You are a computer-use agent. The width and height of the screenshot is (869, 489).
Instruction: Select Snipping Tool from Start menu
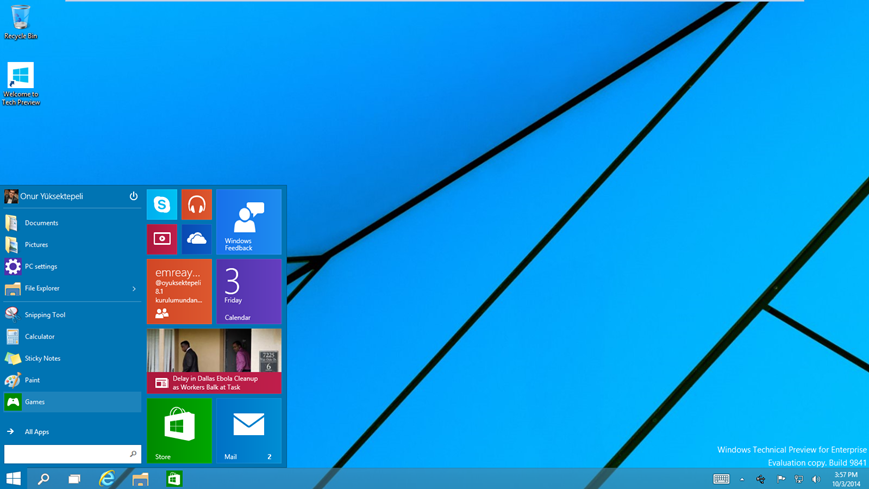45,314
